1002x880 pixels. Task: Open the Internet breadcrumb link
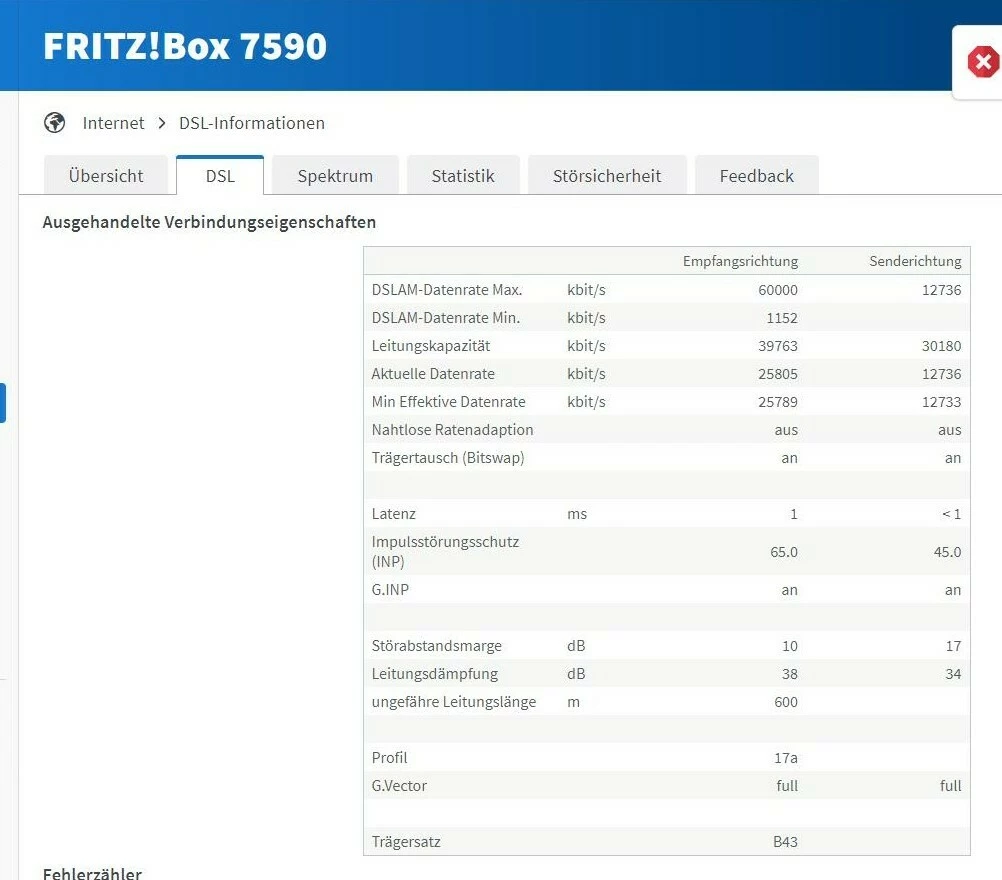coord(113,123)
